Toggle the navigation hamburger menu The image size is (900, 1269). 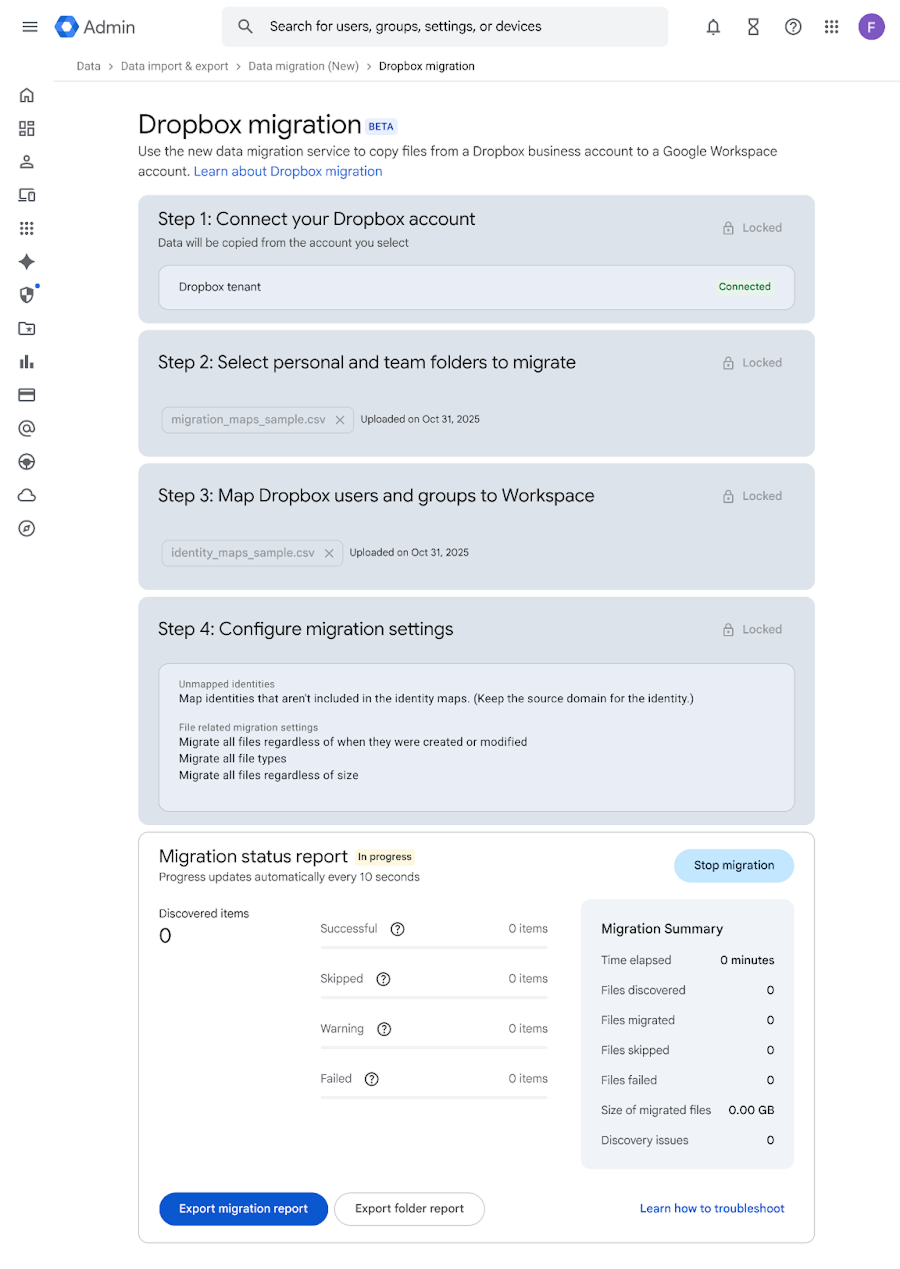pos(29,27)
